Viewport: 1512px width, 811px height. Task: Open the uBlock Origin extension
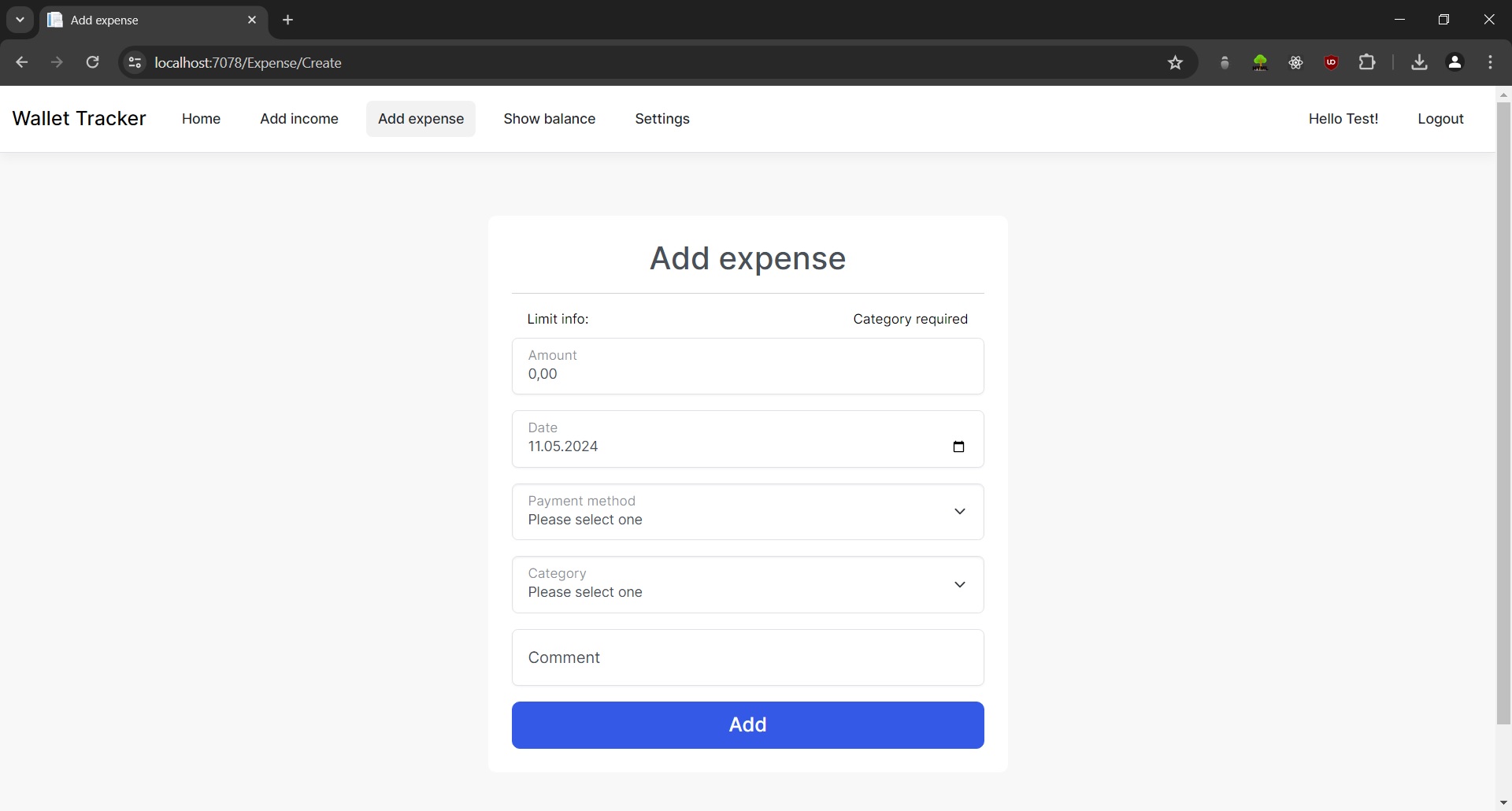[x=1331, y=62]
